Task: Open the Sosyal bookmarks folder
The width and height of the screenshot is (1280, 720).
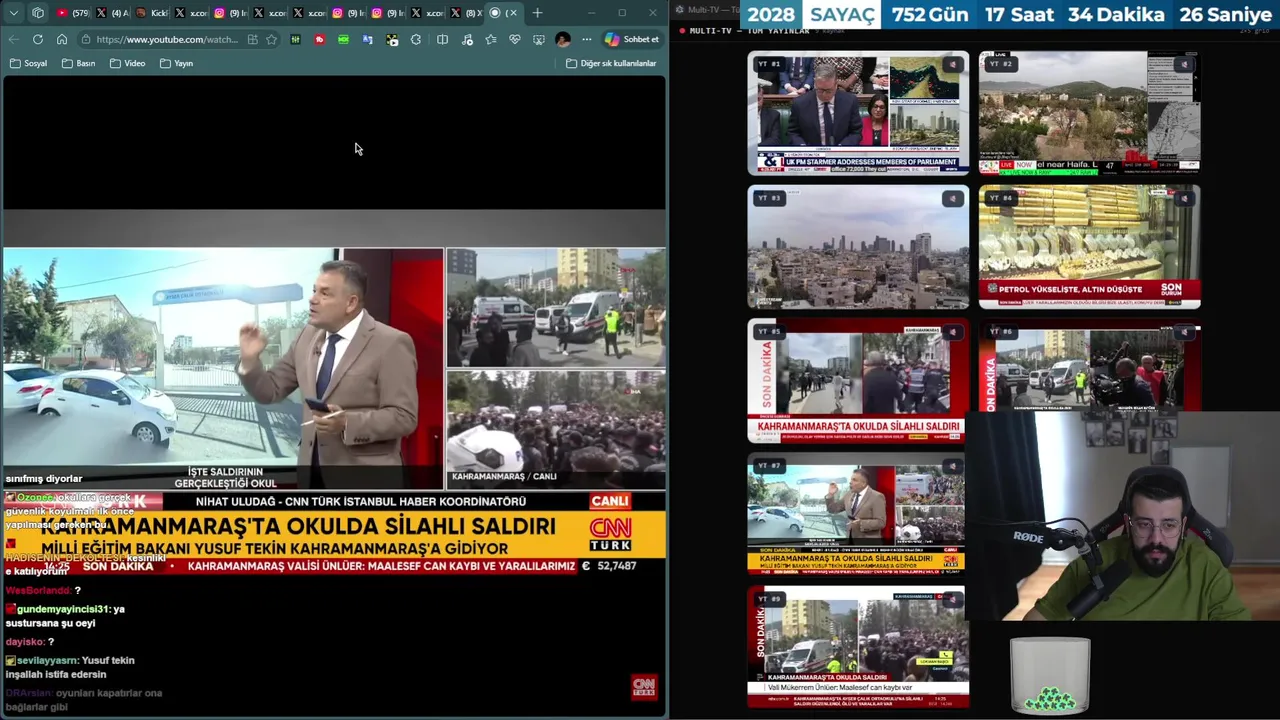Action: (x=28, y=63)
